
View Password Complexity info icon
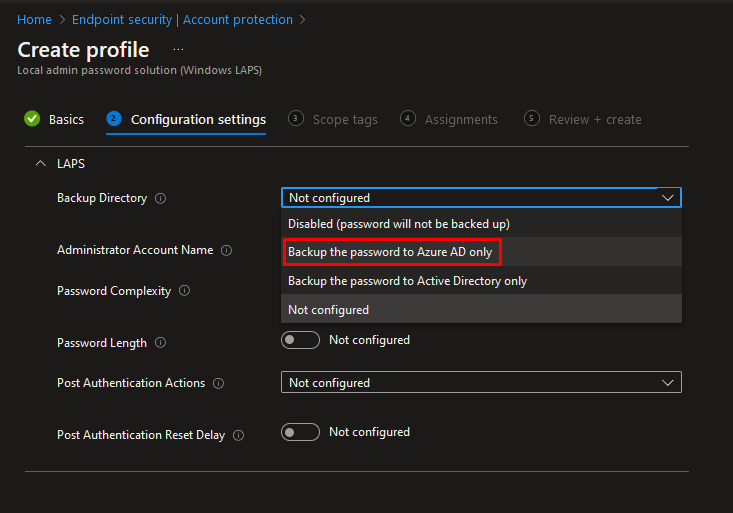click(185, 290)
